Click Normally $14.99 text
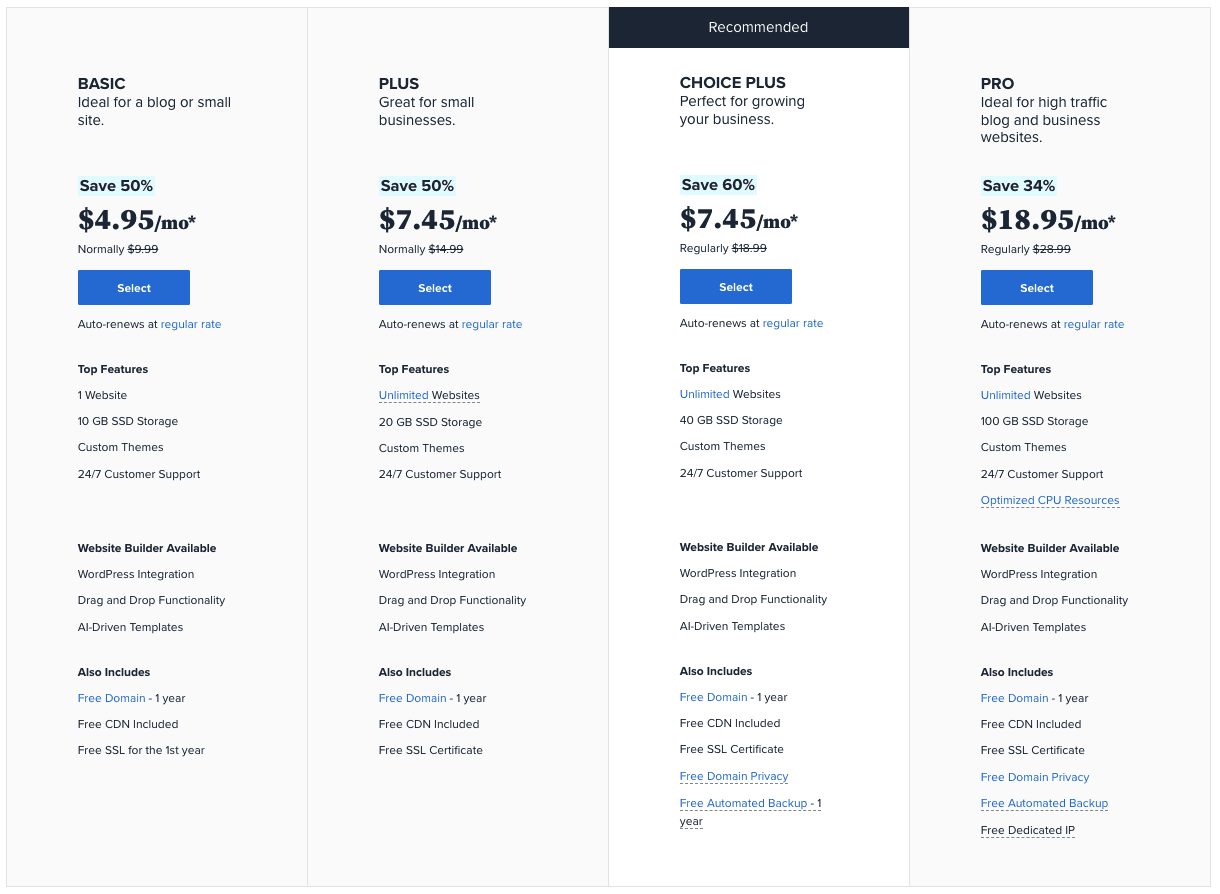Screen dimensions: 1220x894 pos(421,249)
